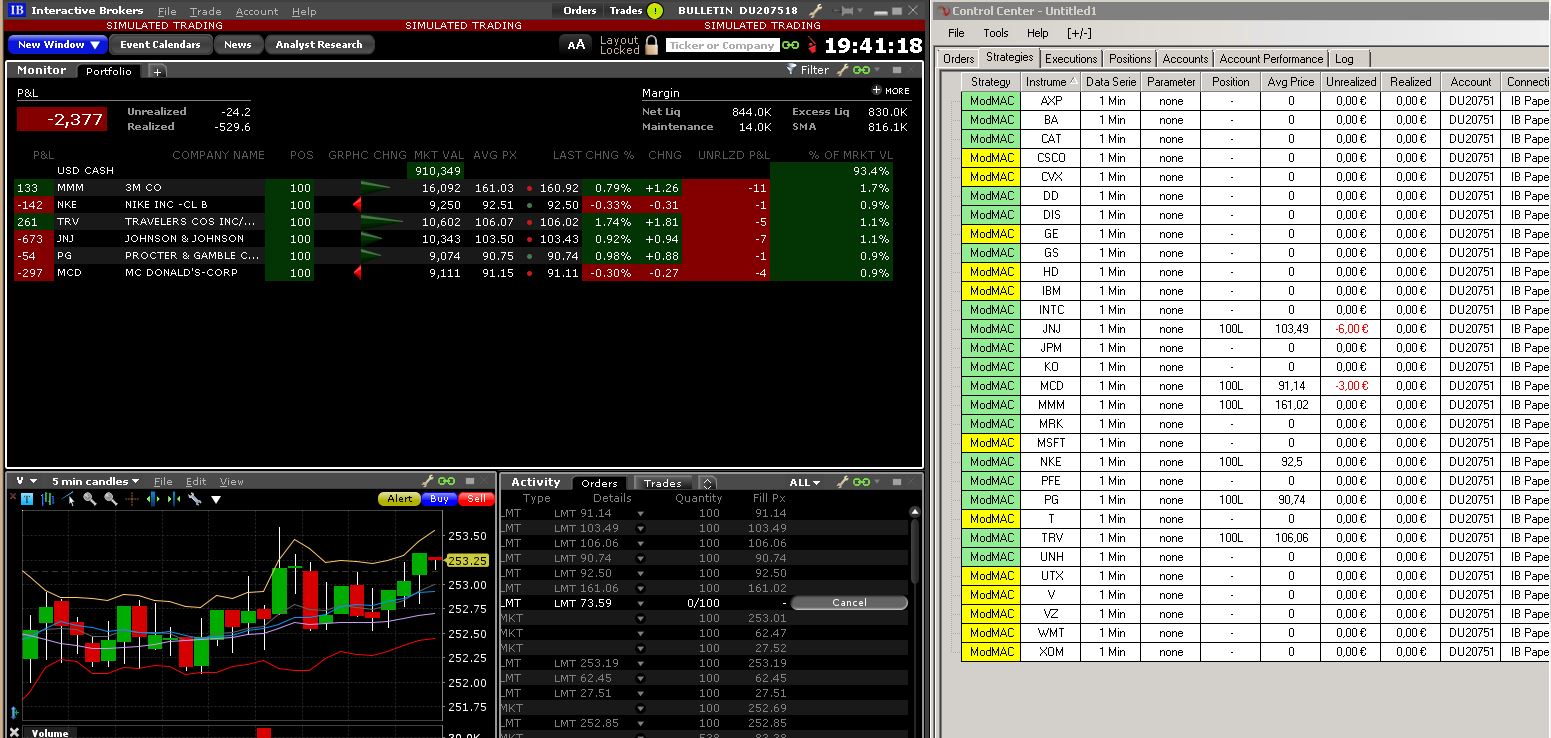Image resolution: width=1551 pixels, height=738 pixels.
Task: Open the ALL filter dropdown in Activity
Action: 805,482
